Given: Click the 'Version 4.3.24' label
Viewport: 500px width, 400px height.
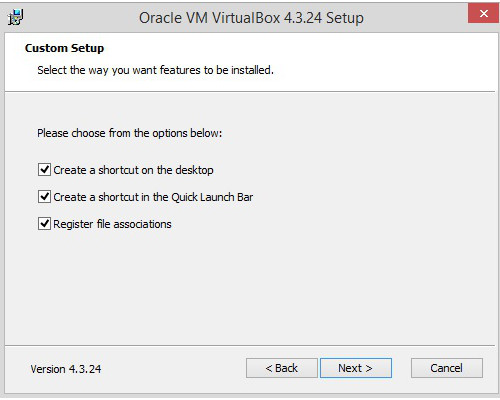Looking at the screenshot, I should tap(66, 369).
